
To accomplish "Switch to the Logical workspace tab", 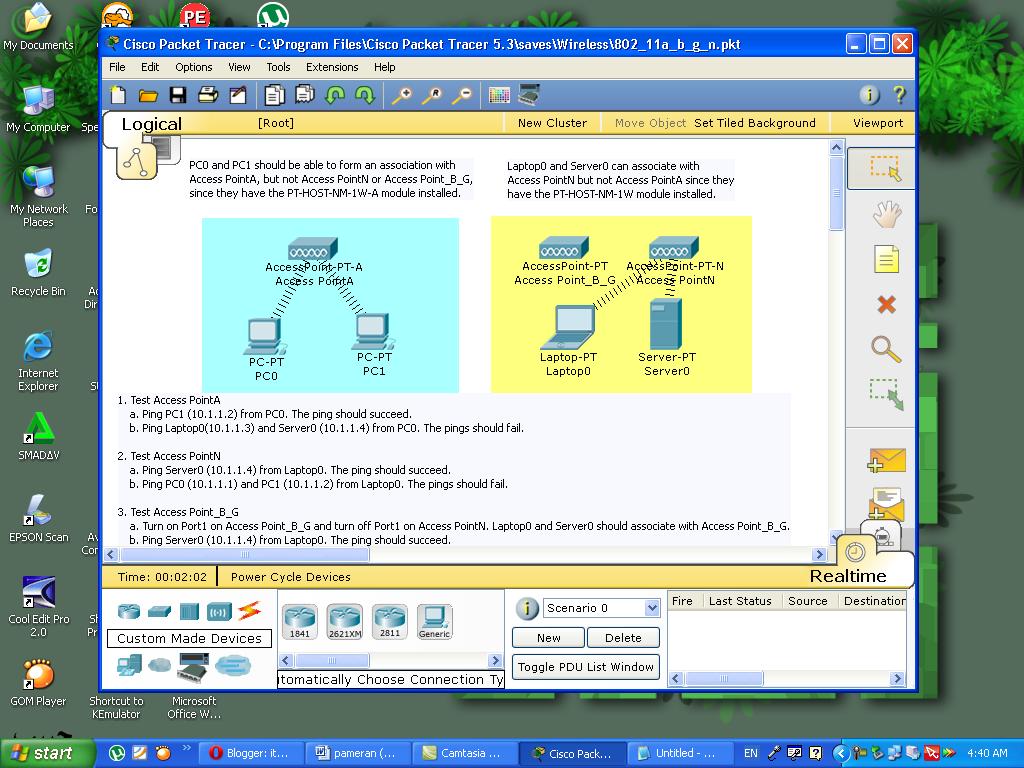I will 152,124.
